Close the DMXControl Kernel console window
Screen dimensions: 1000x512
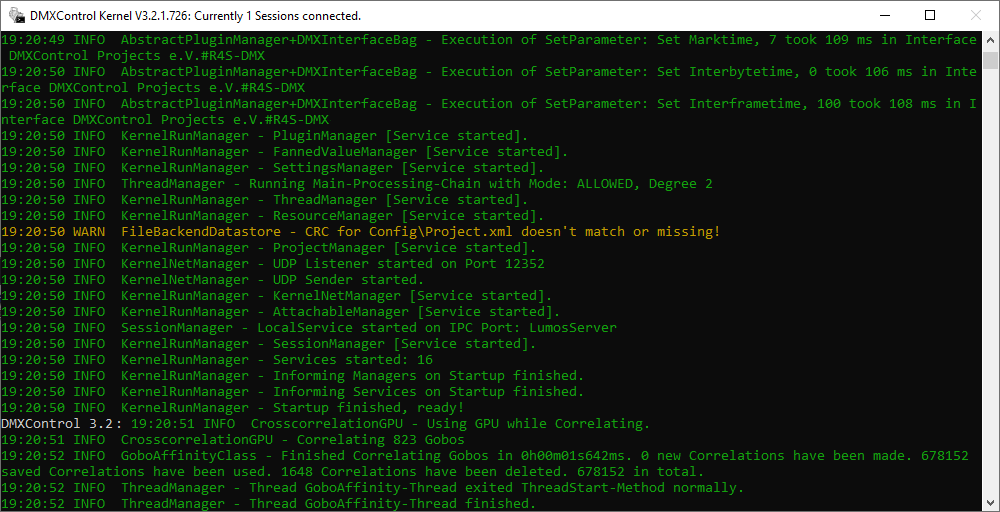coord(976,16)
